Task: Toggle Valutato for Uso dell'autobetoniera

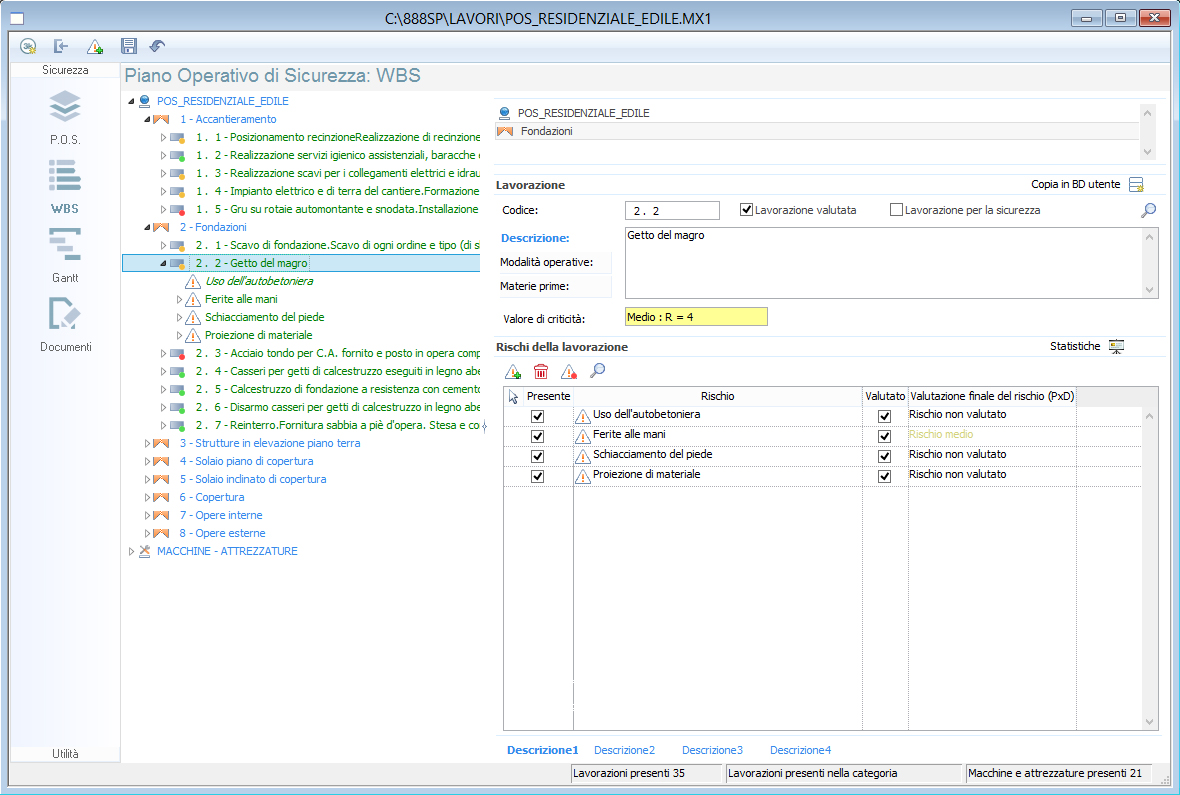Action: 884,416
